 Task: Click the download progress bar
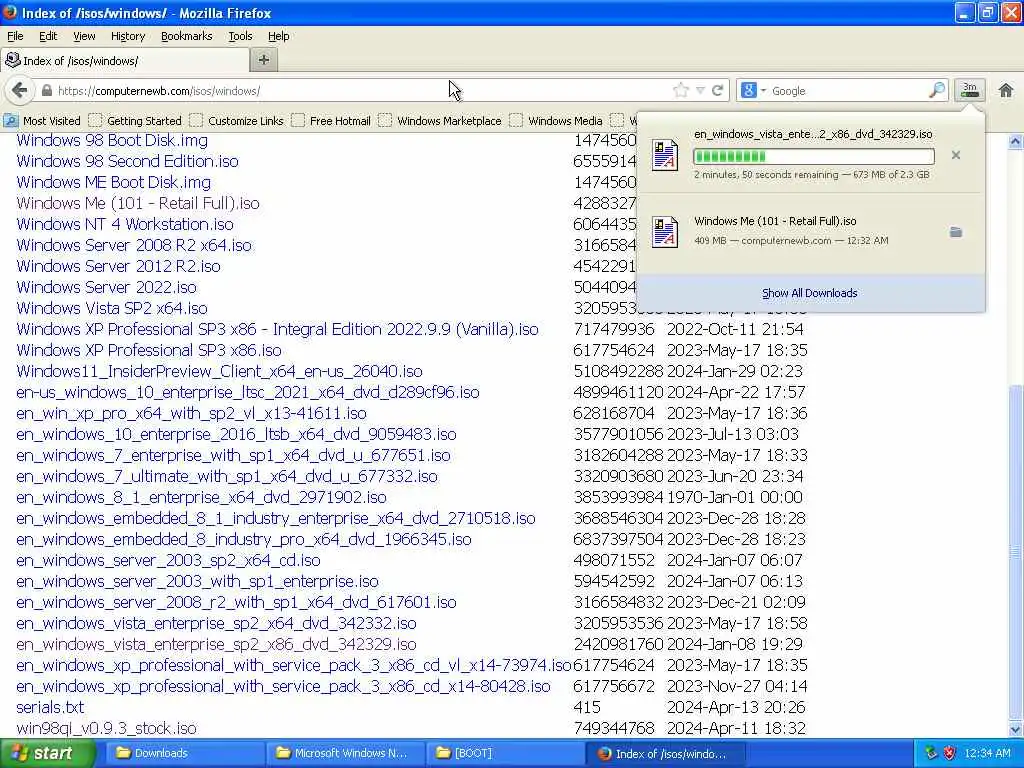coord(814,156)
